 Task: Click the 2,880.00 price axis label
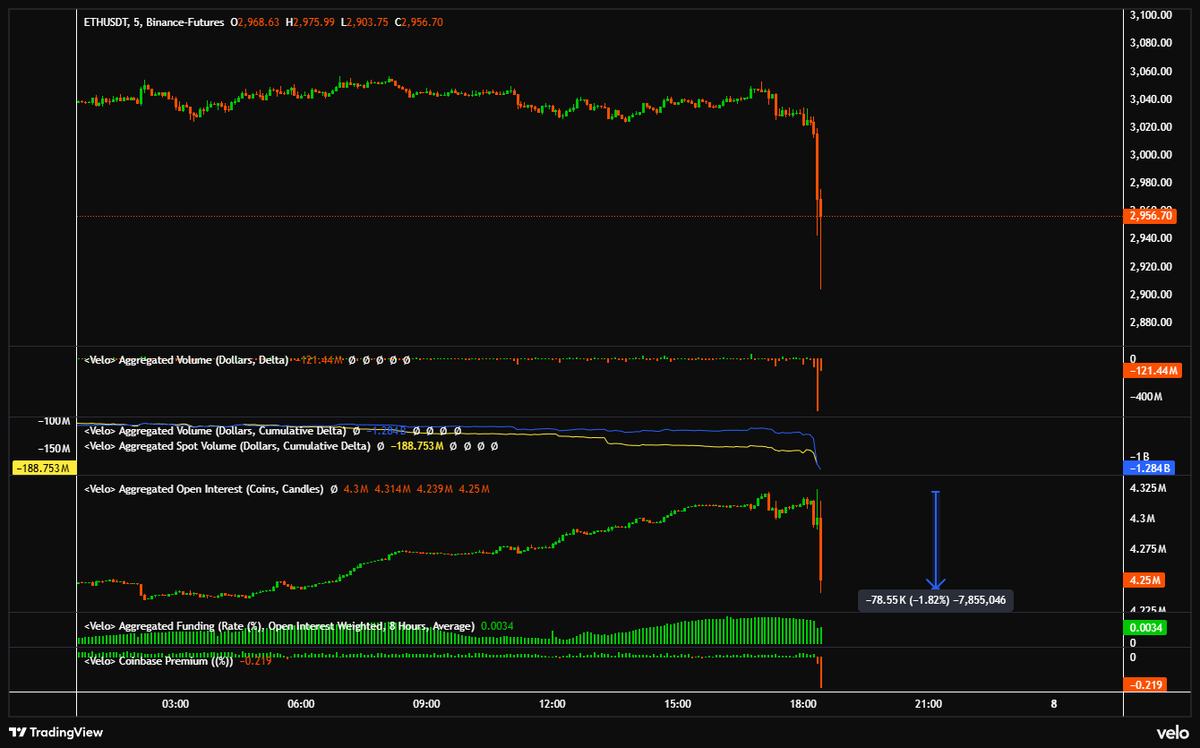coord(1150,322)
